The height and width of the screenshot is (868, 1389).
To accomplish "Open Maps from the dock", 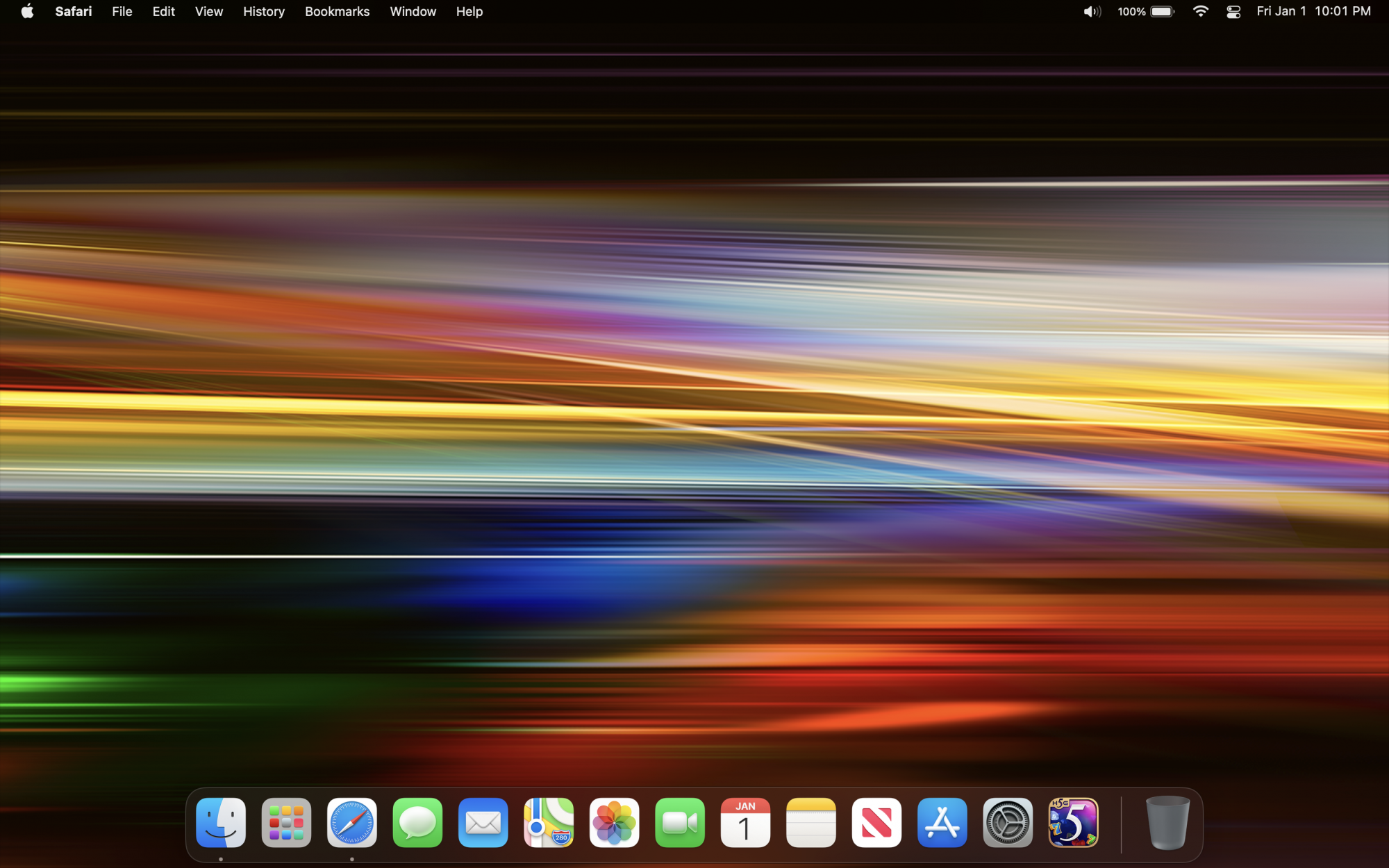I will click(549, 823).
